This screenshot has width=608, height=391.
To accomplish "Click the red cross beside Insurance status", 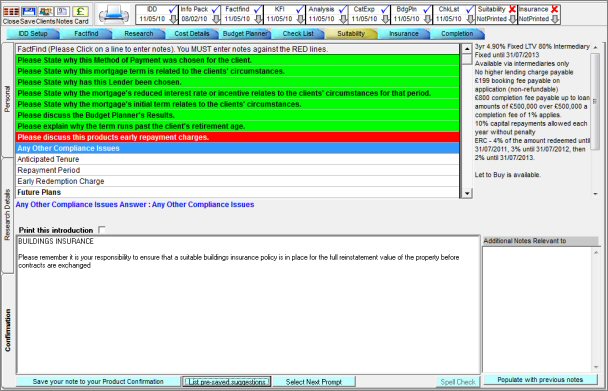I will [554, 9].
